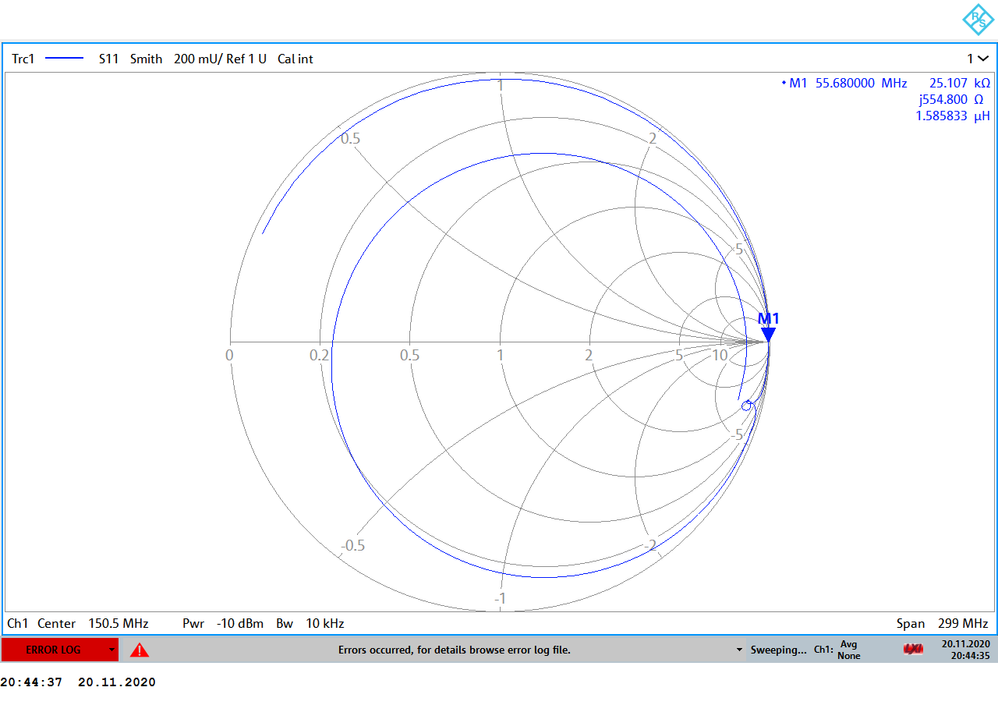This screenshot has width=998, height=702.
Task: Click the Span 299 MHz value
Action: pos(942,623)
